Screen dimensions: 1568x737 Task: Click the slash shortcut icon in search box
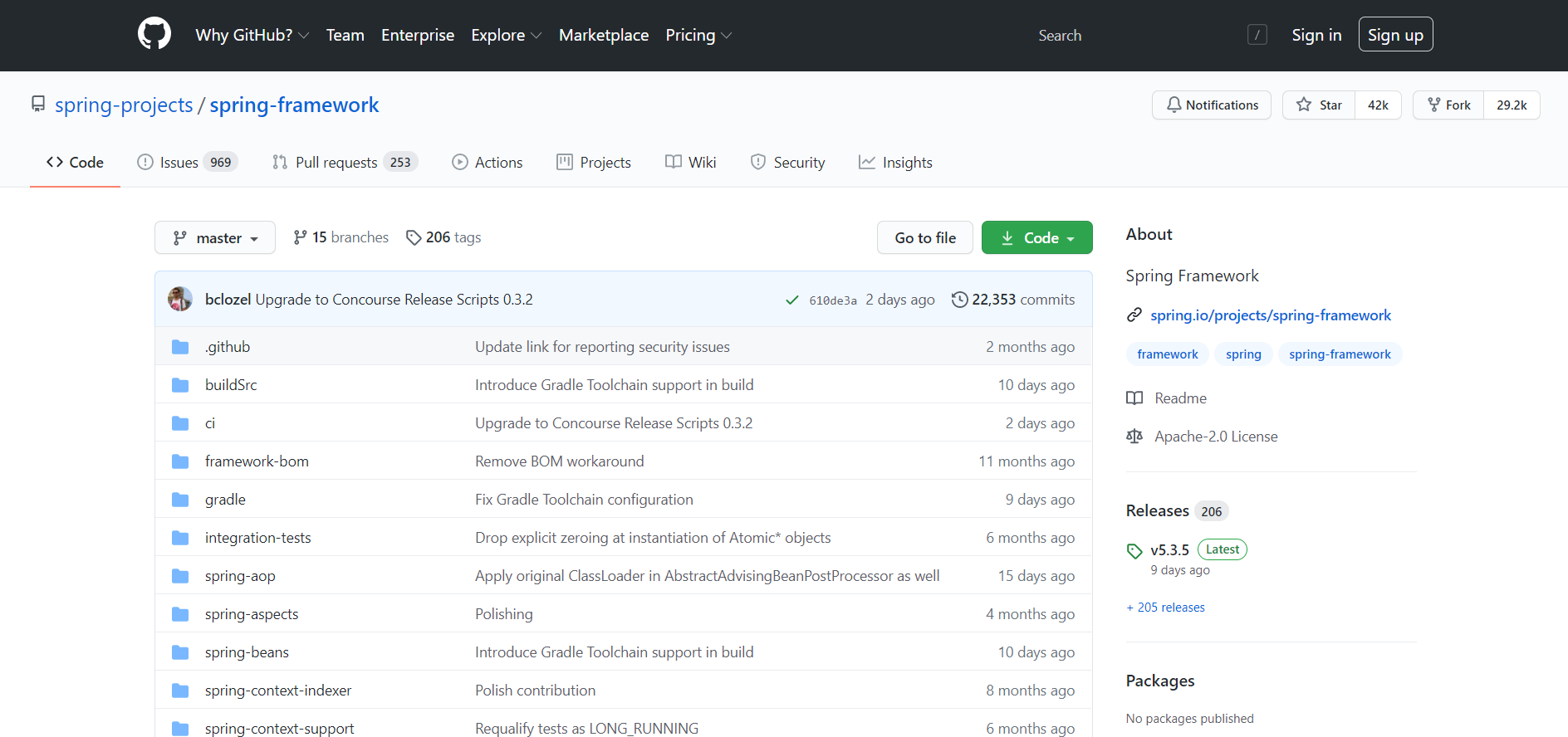coord(1257,35)
